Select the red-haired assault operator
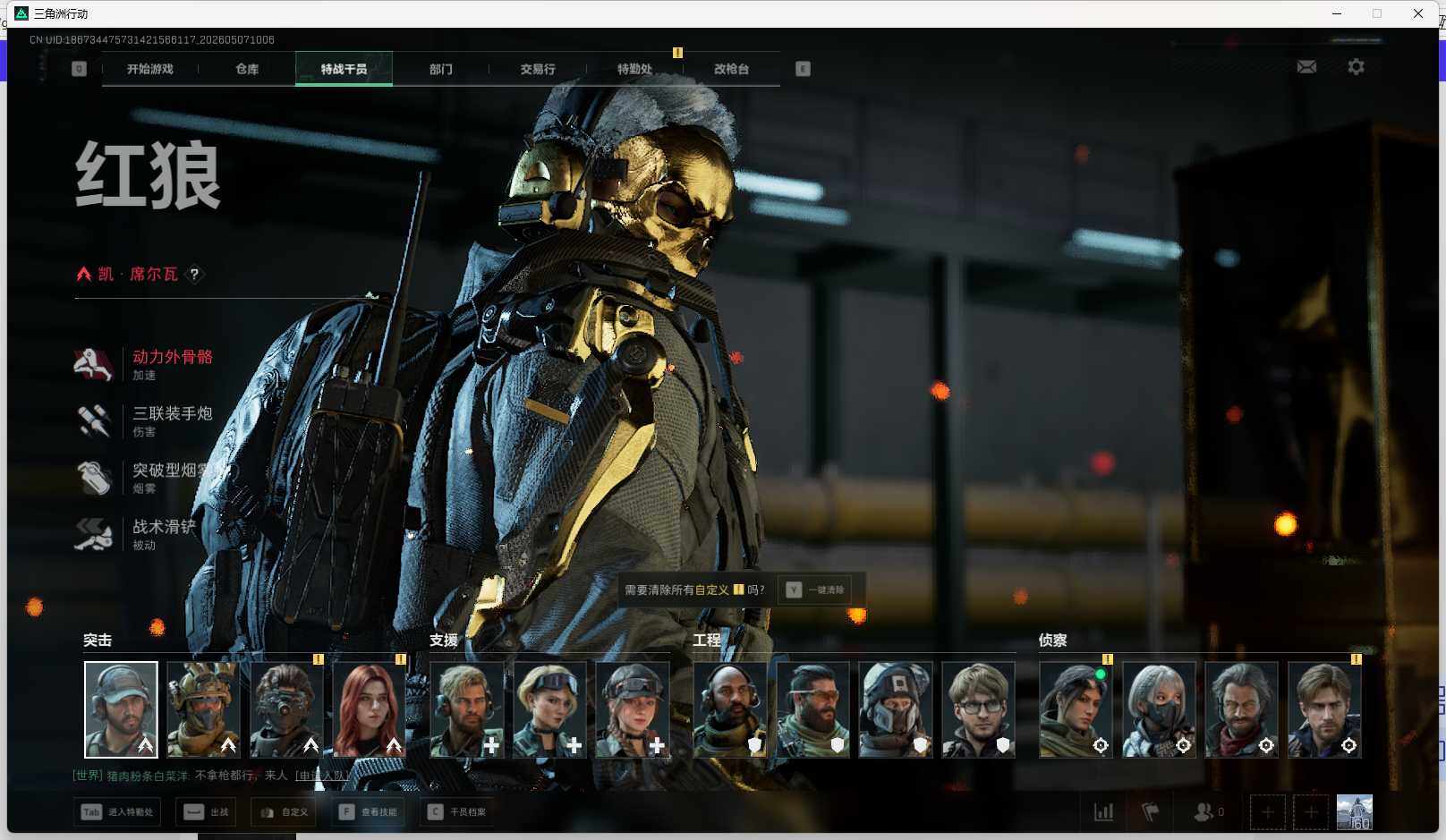Screen dimensions: 1446x840 369,709
